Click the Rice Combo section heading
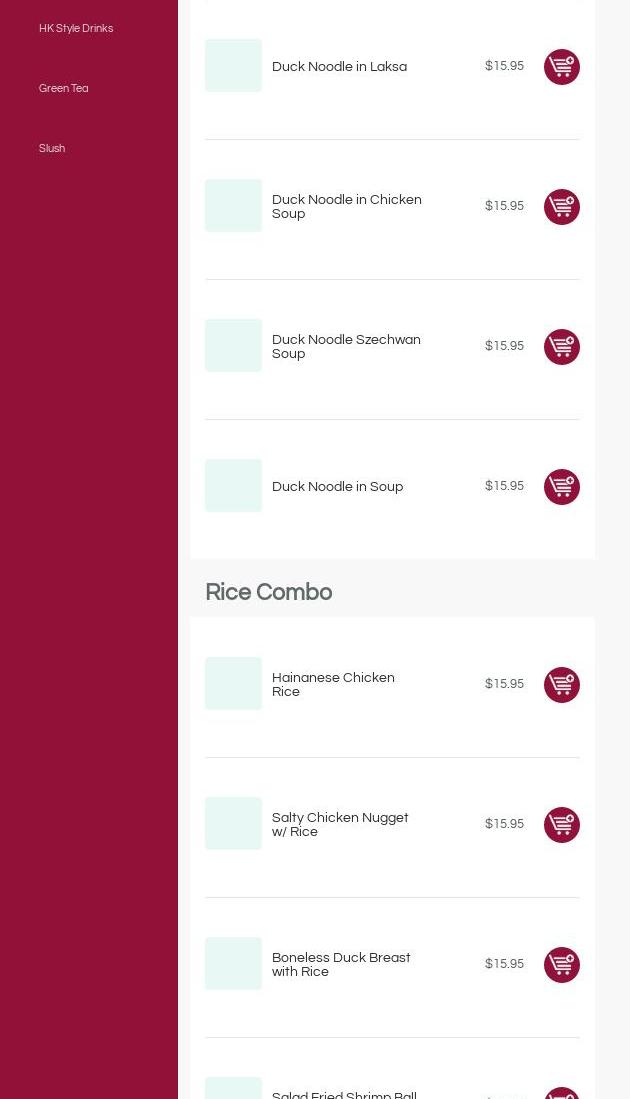Screen dimensions: 630x1099 pyautogui.click(x=268, y=593)
